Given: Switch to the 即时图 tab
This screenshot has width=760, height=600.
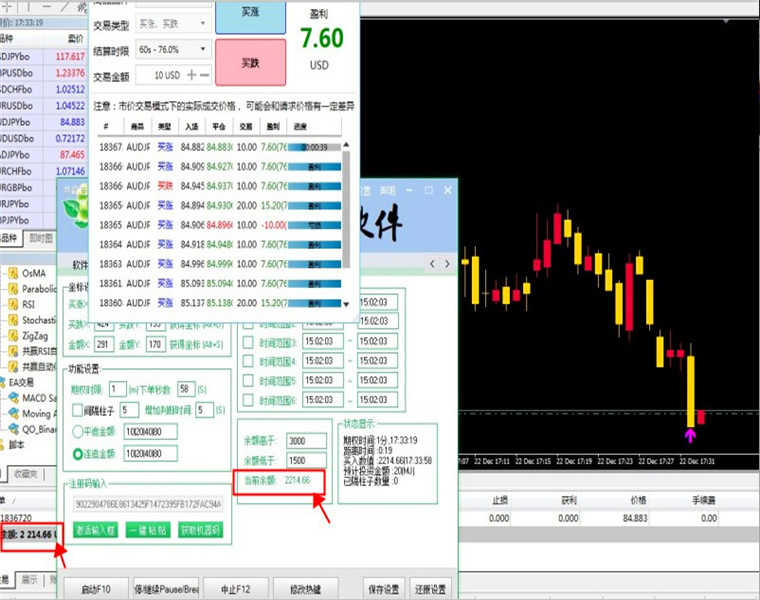Looking at the screenshot, I should tap(41, 238).
